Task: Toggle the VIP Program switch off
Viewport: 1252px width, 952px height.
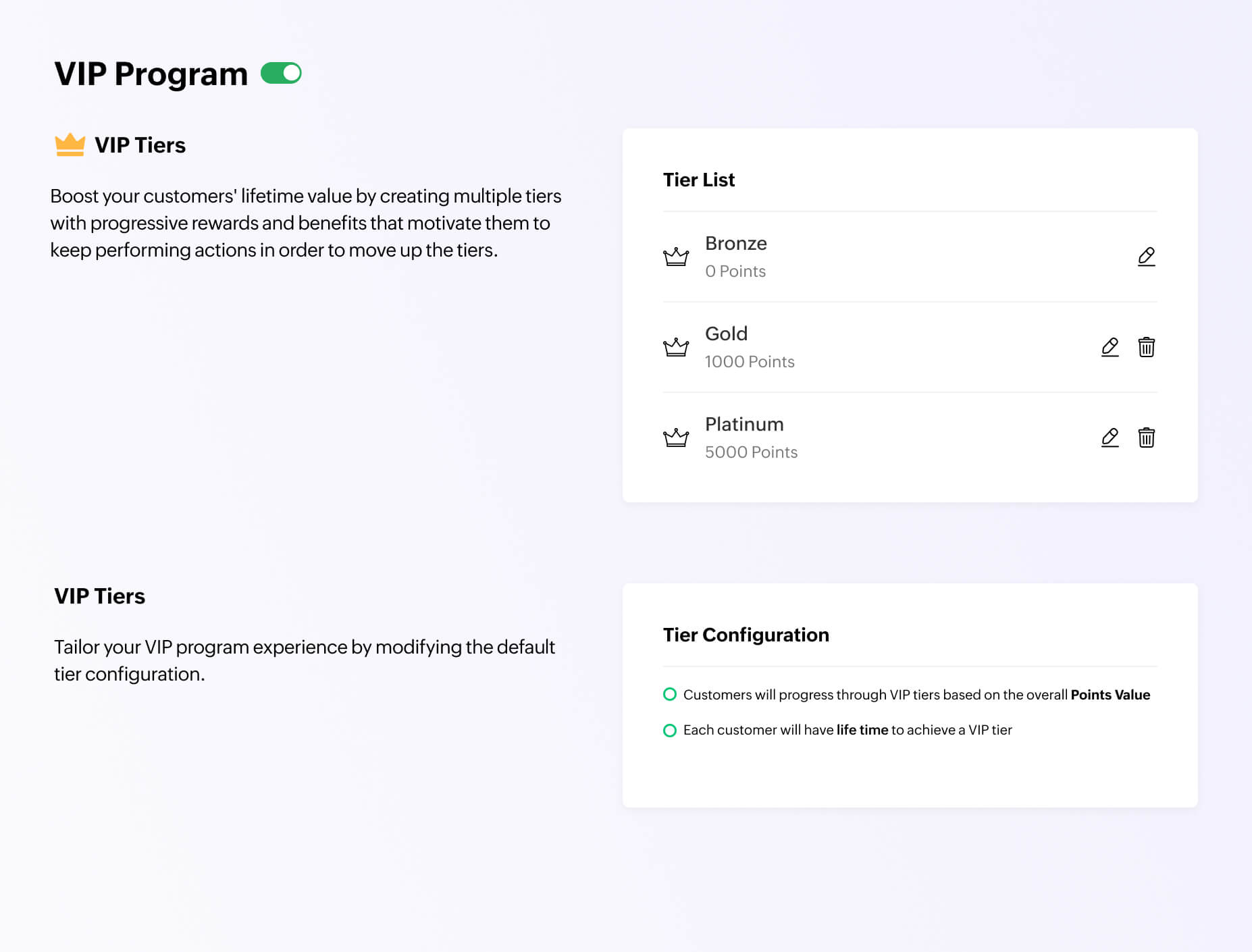Action: (281, 73)
